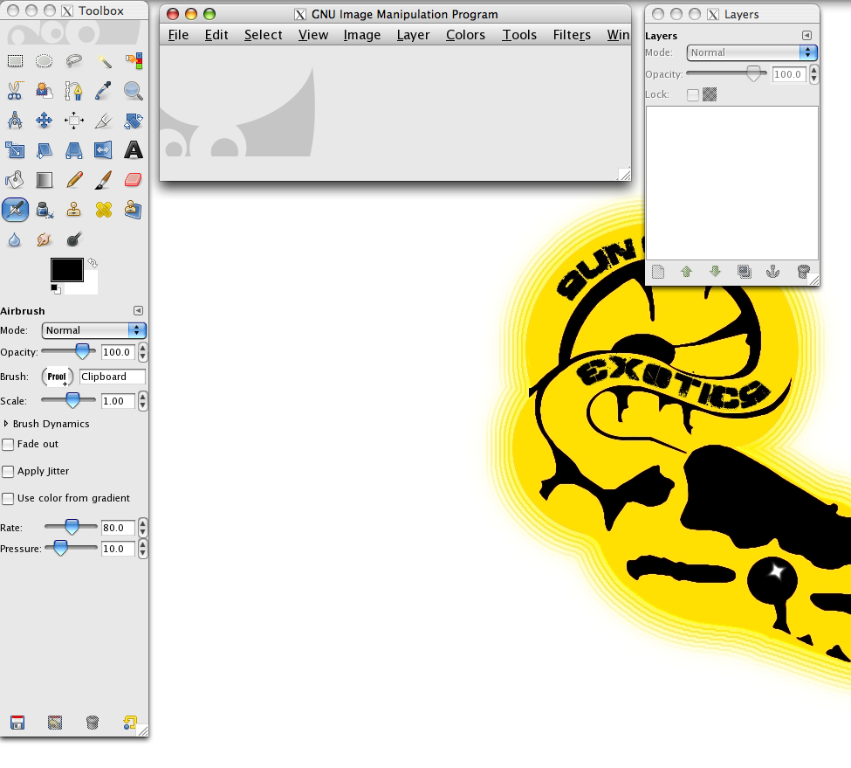The image size is (851, 768).
Task: Open the Layers Mode dropdown
Action: (752, 53)
